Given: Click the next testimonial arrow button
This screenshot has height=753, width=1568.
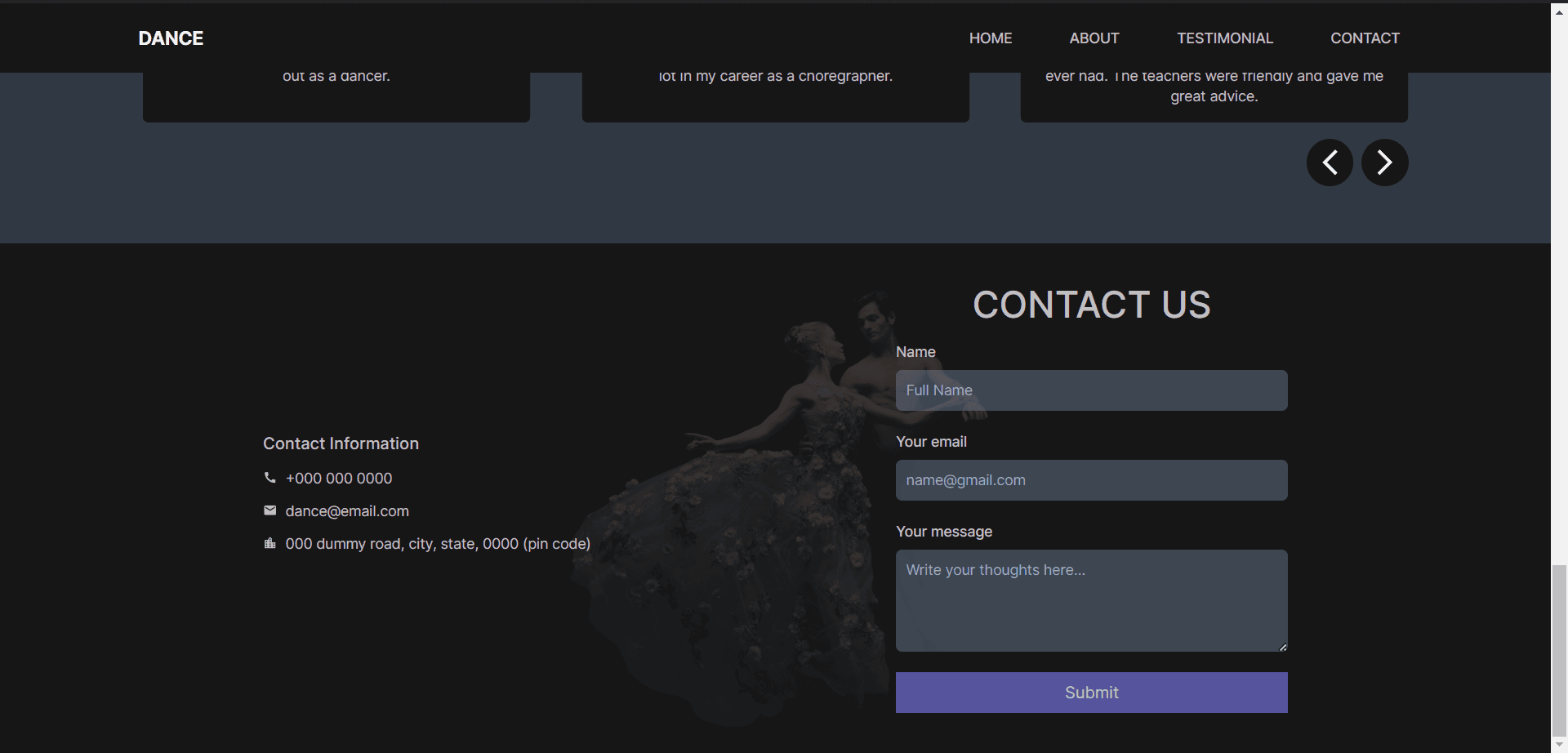Looking at the screenshot, I should pyautogui.click(x=1384, y=163).
